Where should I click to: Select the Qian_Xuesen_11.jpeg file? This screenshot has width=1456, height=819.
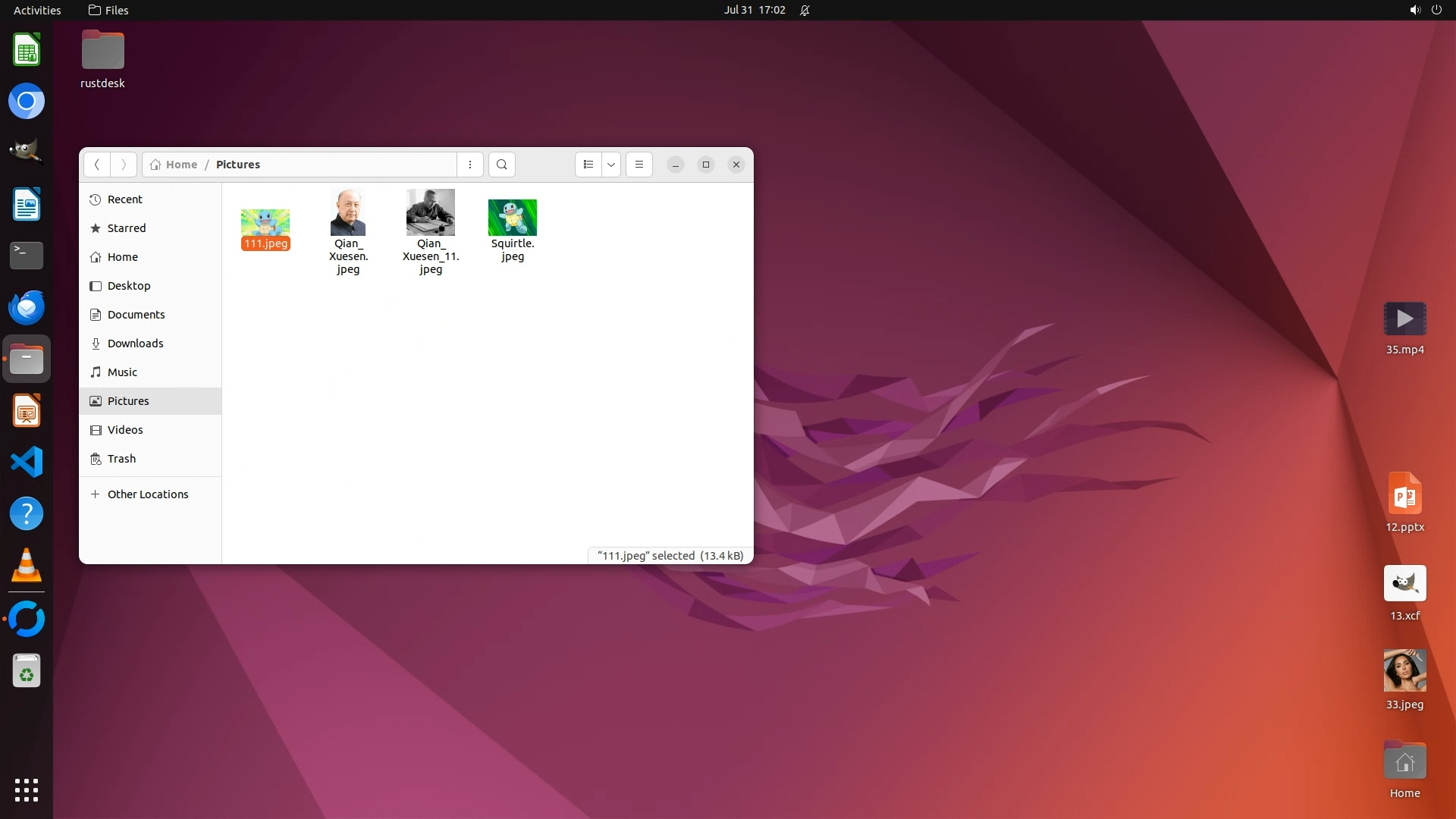pos(430,213)
